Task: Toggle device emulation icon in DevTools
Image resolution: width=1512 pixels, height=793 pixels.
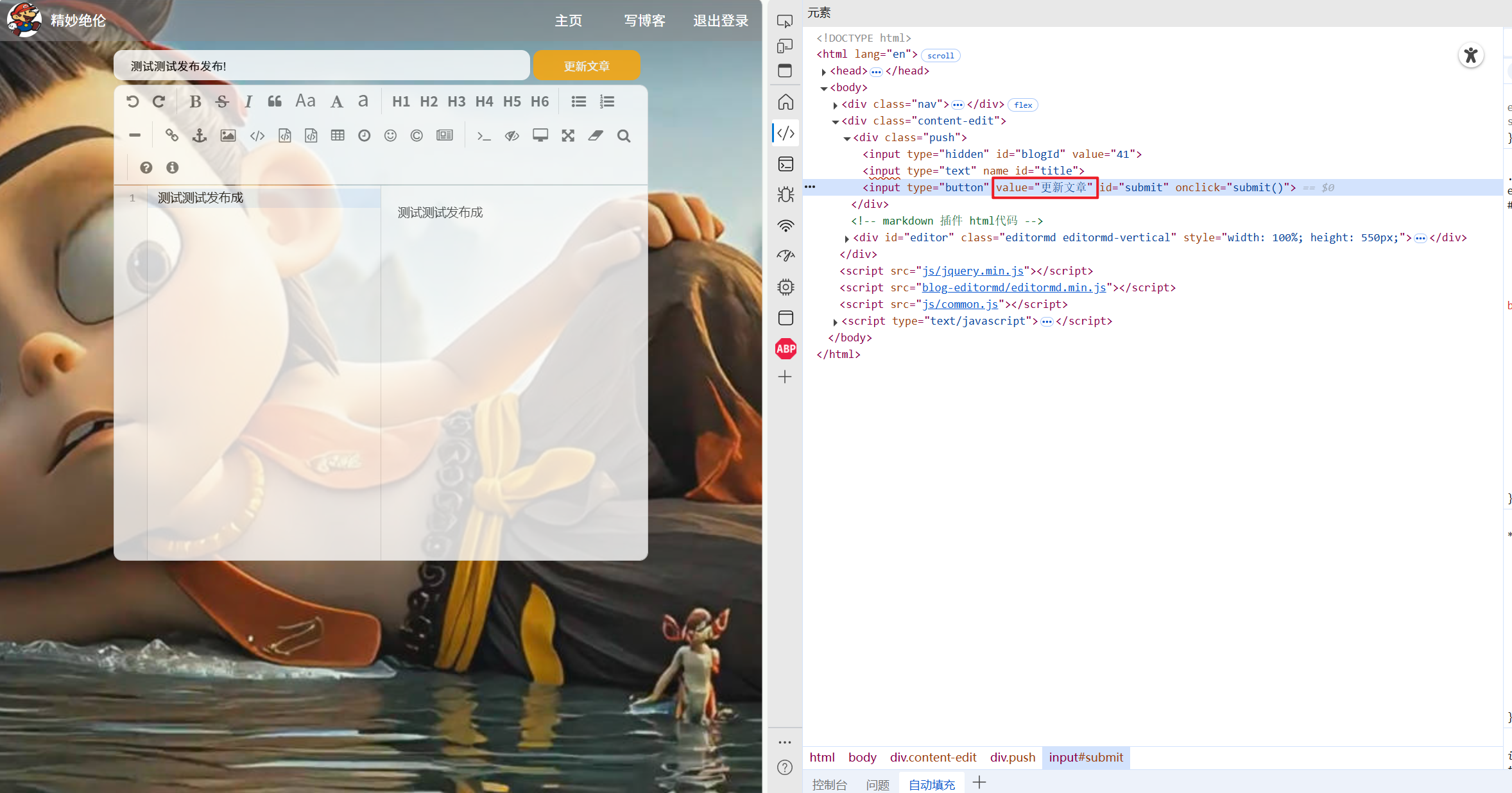Action: [x=785, y=46]
